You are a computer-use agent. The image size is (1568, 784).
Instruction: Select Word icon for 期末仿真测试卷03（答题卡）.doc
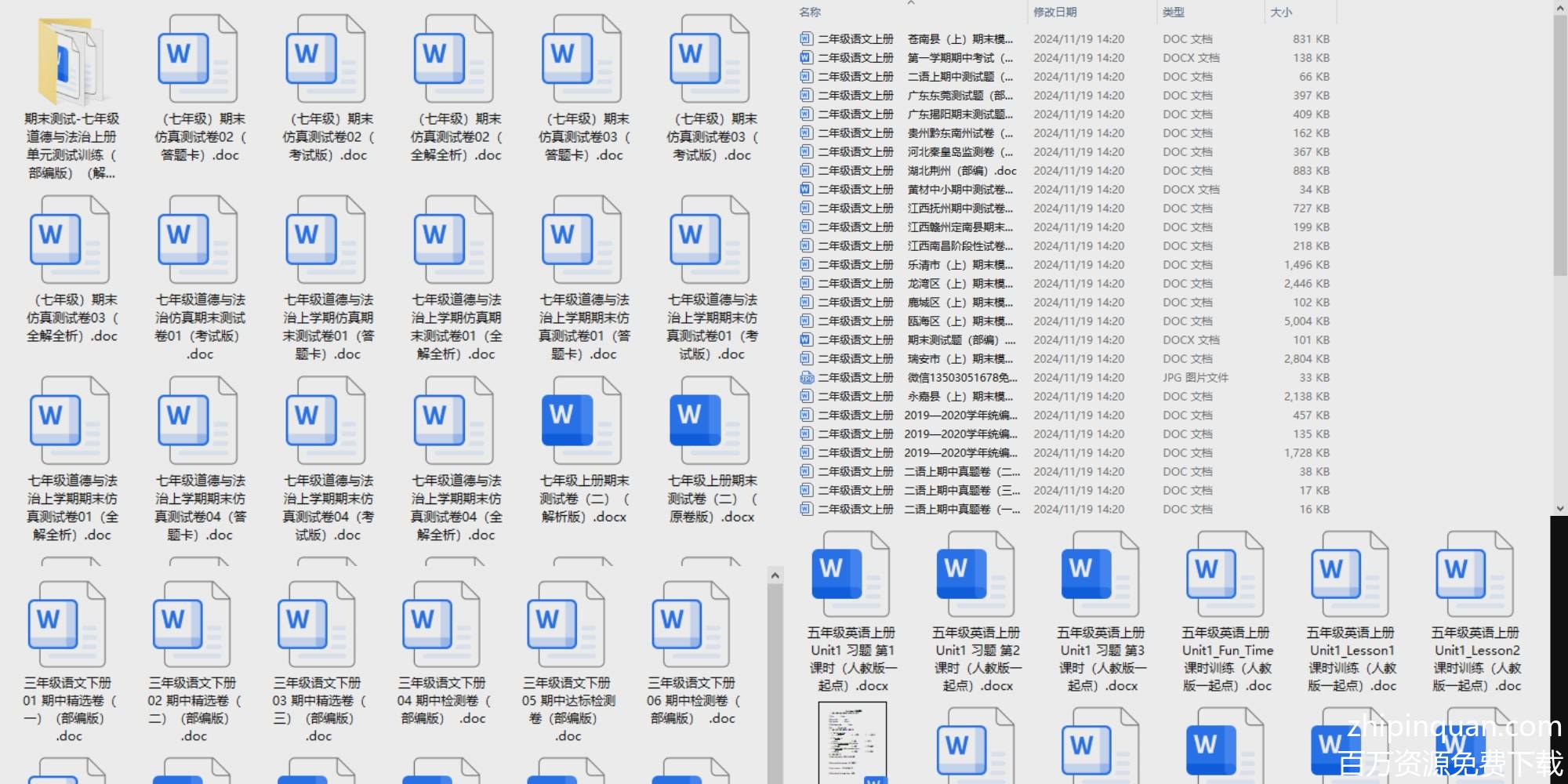point(583,59)
